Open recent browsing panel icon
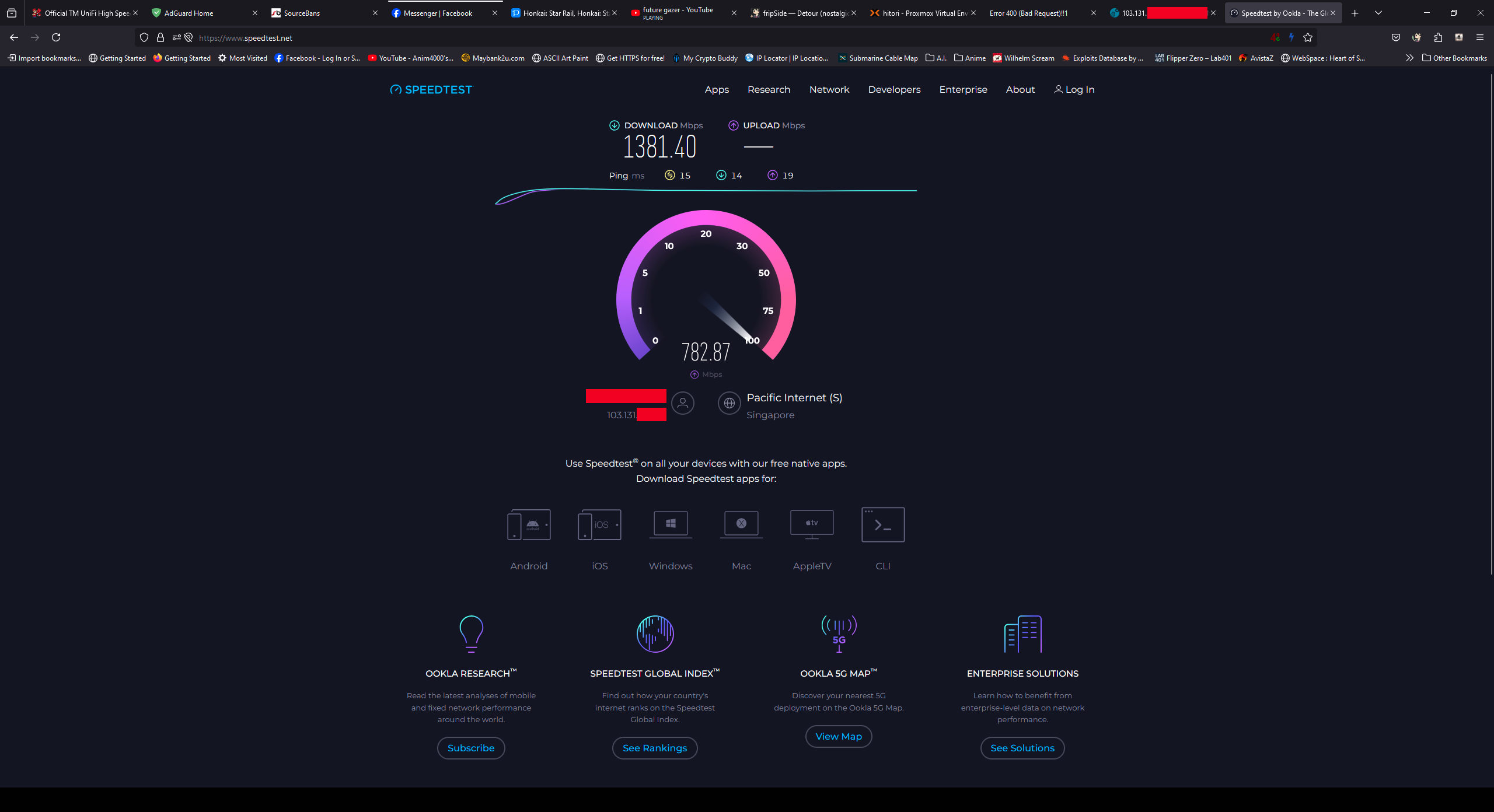 point(12,13)
